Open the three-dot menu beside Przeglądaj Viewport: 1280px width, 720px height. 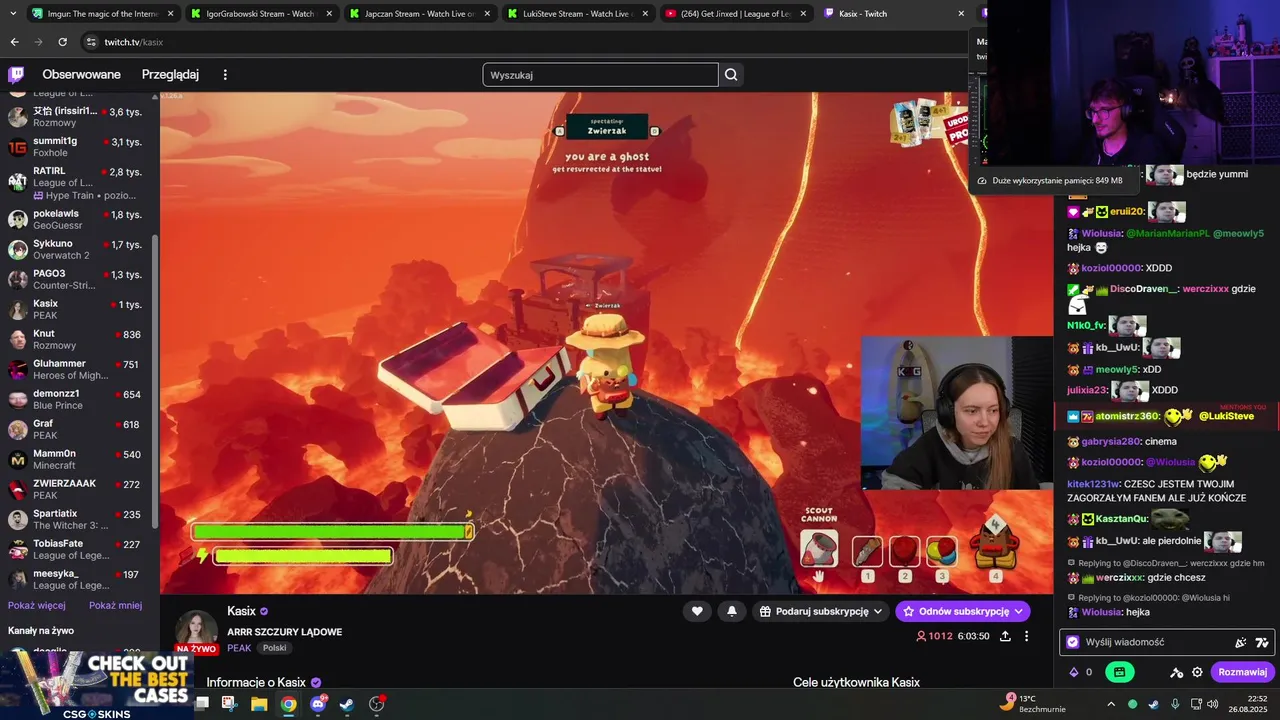[225, 75]
